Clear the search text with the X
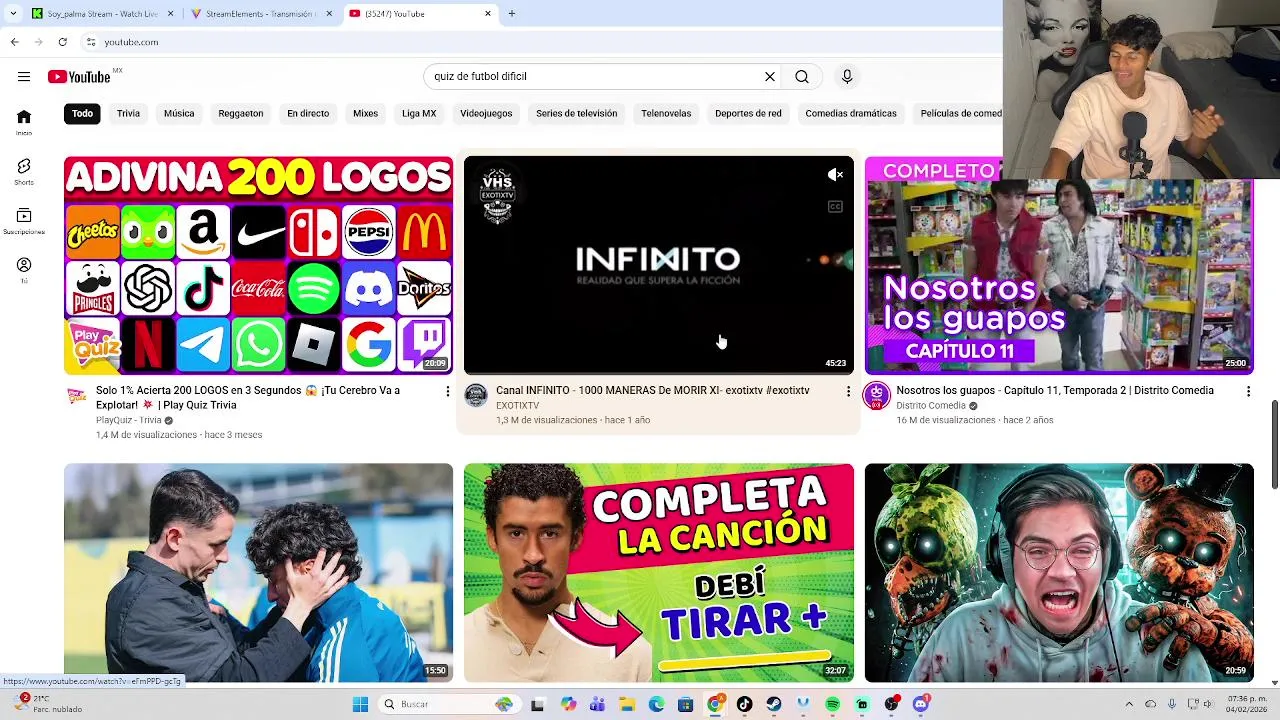Viewport: 1280px width, 720px height. point(770,77)
